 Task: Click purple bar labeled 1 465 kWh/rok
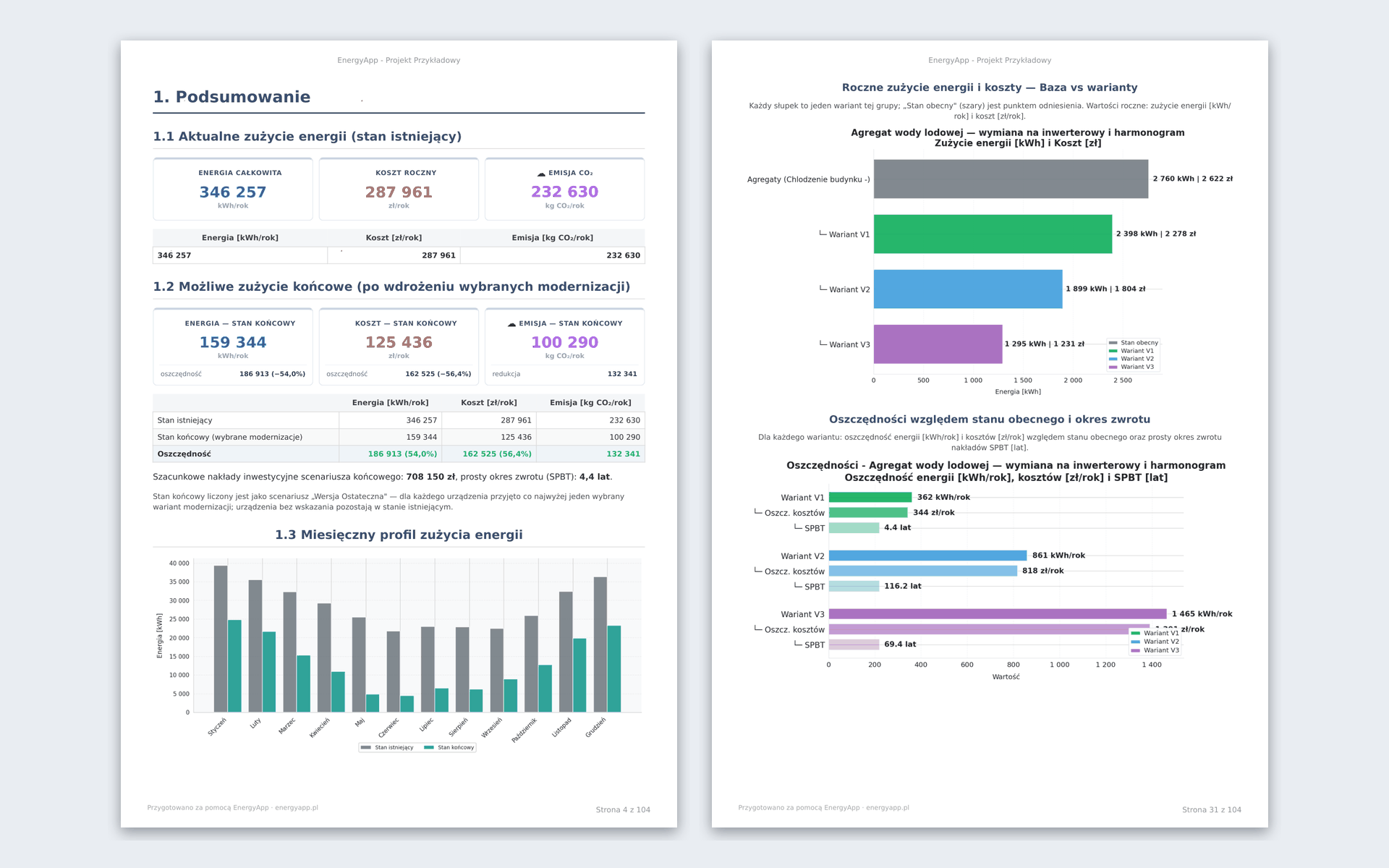click(x=998, y=614)
